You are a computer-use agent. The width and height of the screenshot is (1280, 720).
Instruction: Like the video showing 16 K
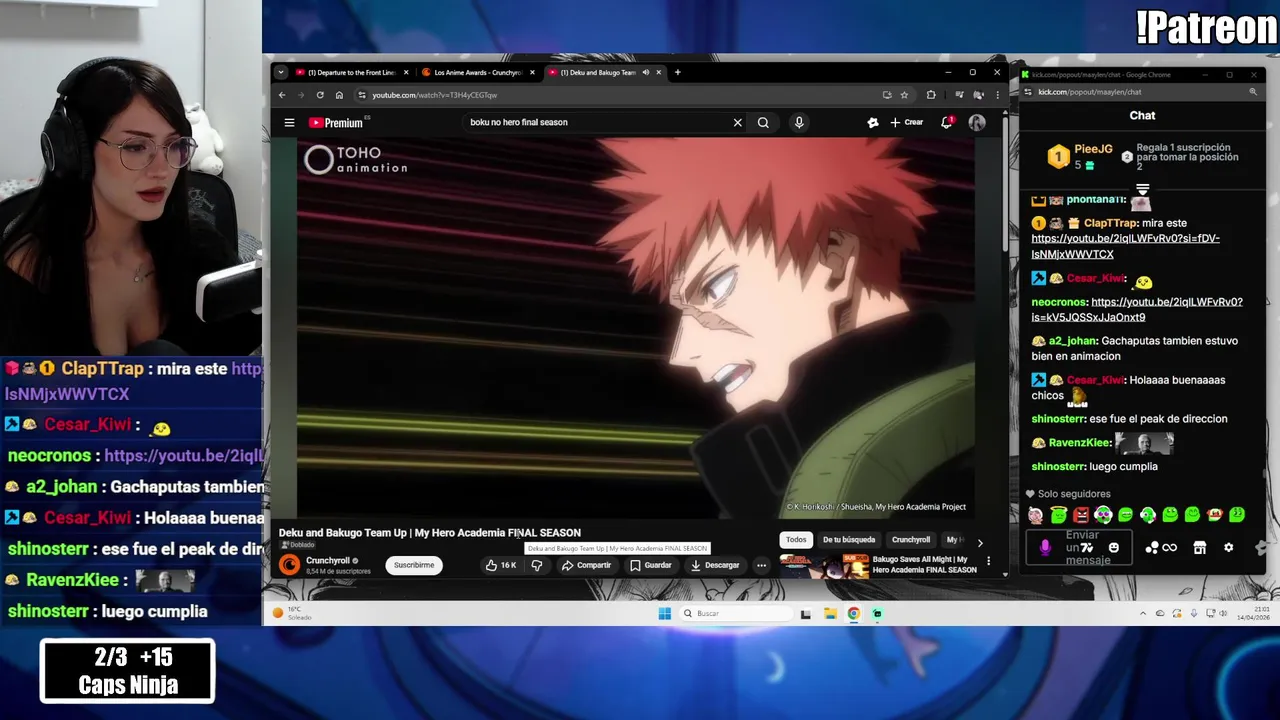click(x=501, y=565)
